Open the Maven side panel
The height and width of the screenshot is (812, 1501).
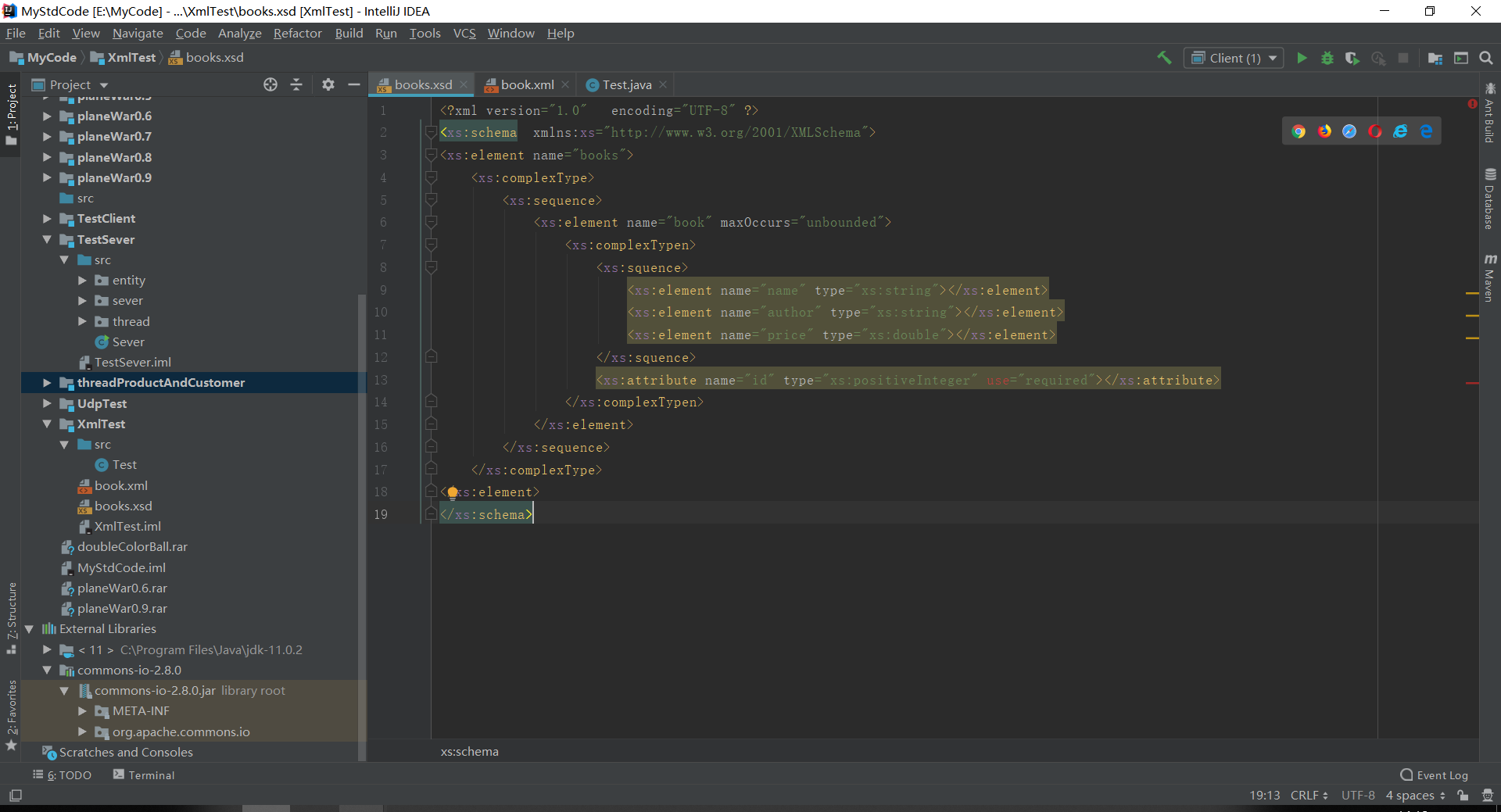[x=1490, y=277]
